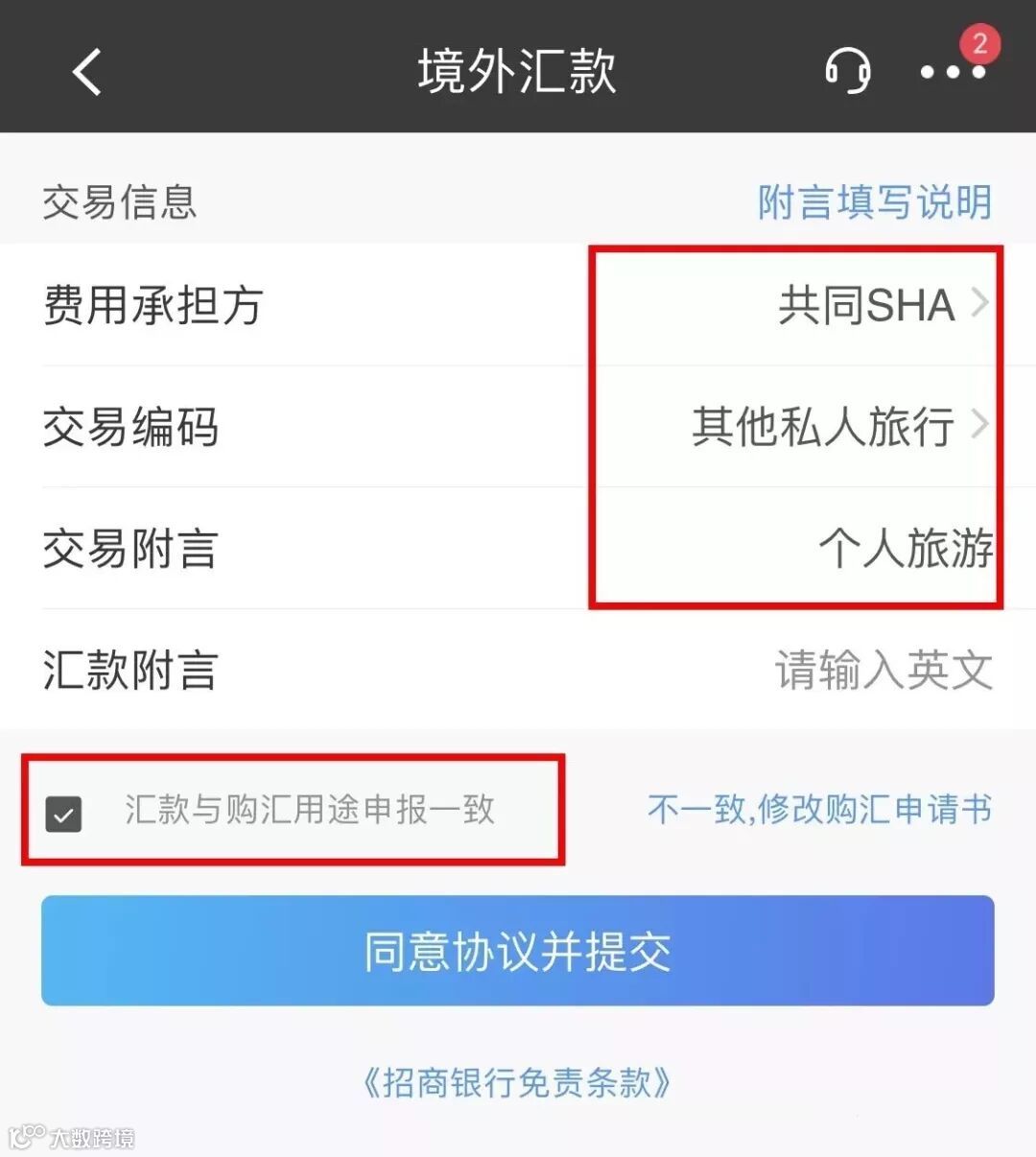Tap the 交易信息 section header
The height and width of the screenshot is (1157, 1036).
pos(120,201)
